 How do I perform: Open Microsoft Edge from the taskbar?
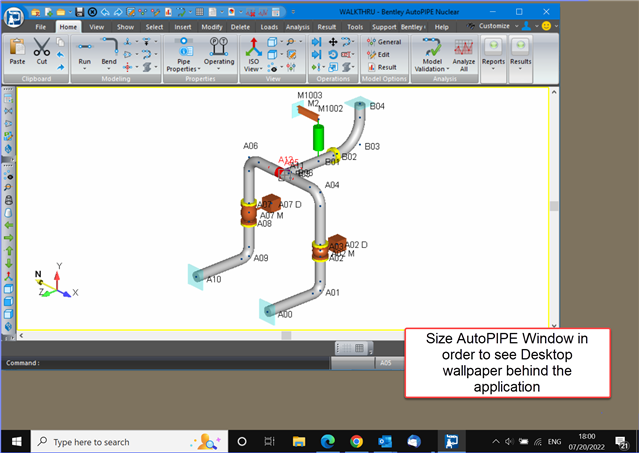(329, 441)
